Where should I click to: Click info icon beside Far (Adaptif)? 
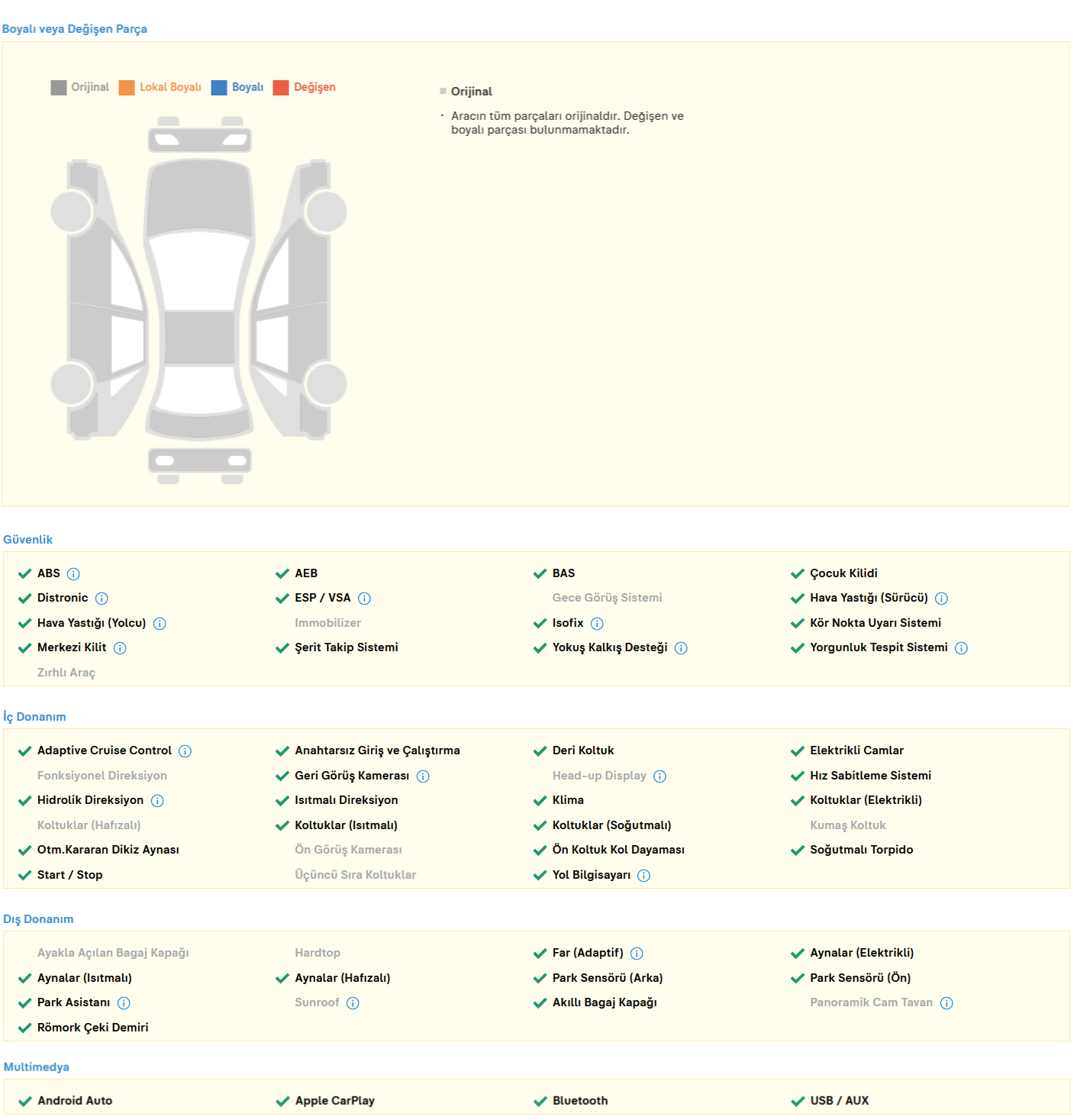[x=637, y=954]
